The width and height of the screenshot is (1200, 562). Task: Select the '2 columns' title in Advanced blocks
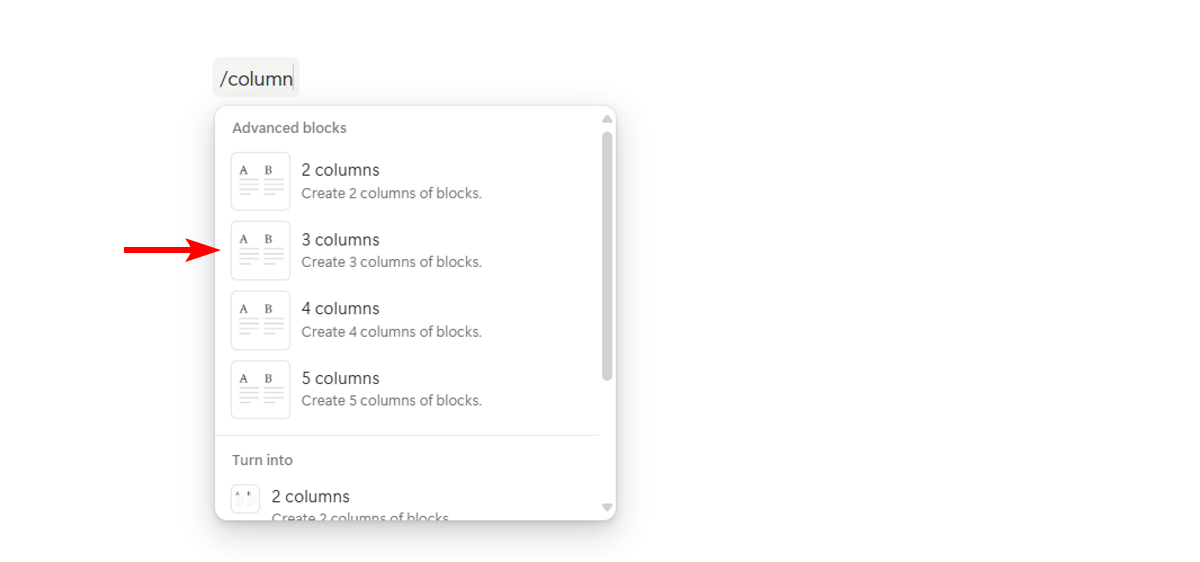coord(340,170)
